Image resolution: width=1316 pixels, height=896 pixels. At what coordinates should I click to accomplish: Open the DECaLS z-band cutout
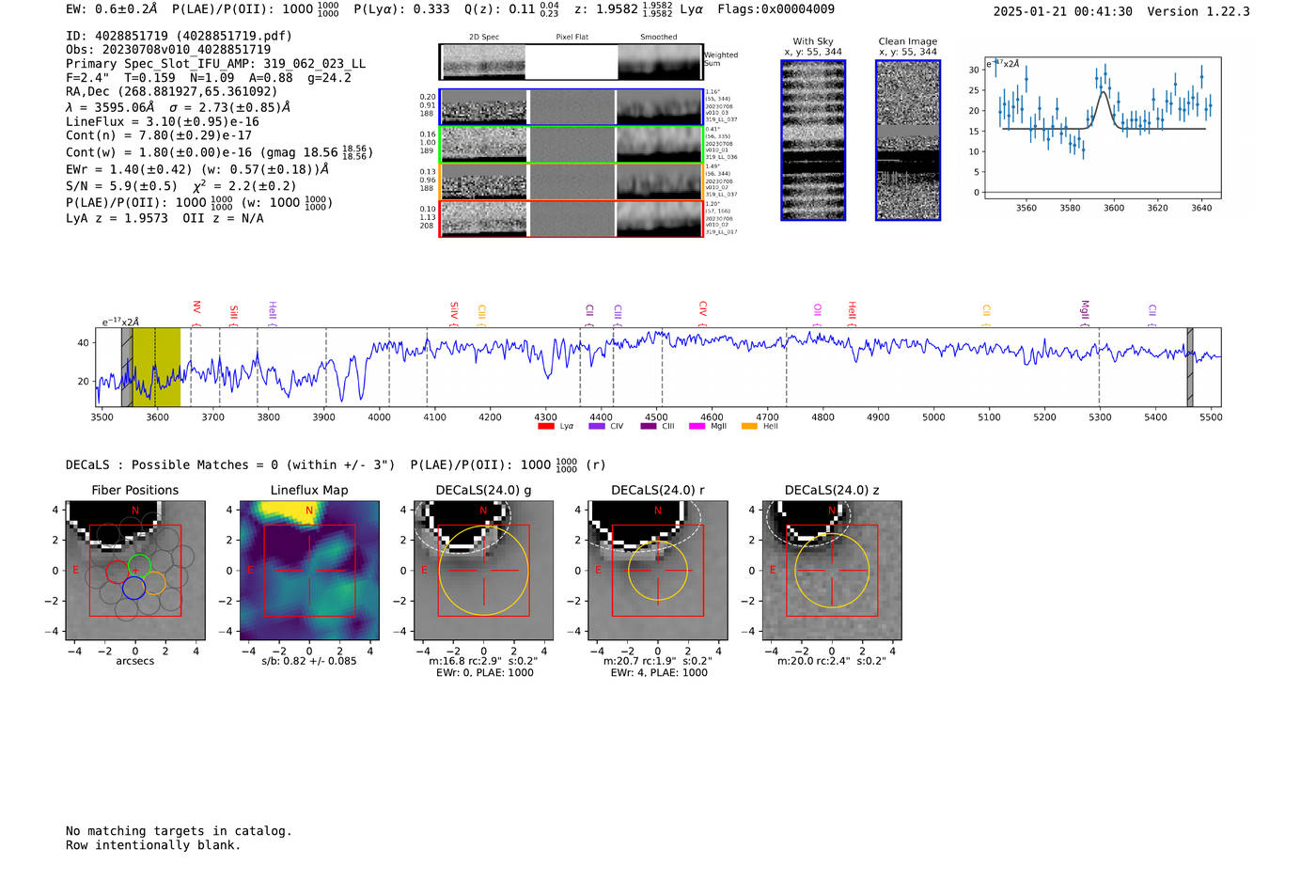coord(832,571)
